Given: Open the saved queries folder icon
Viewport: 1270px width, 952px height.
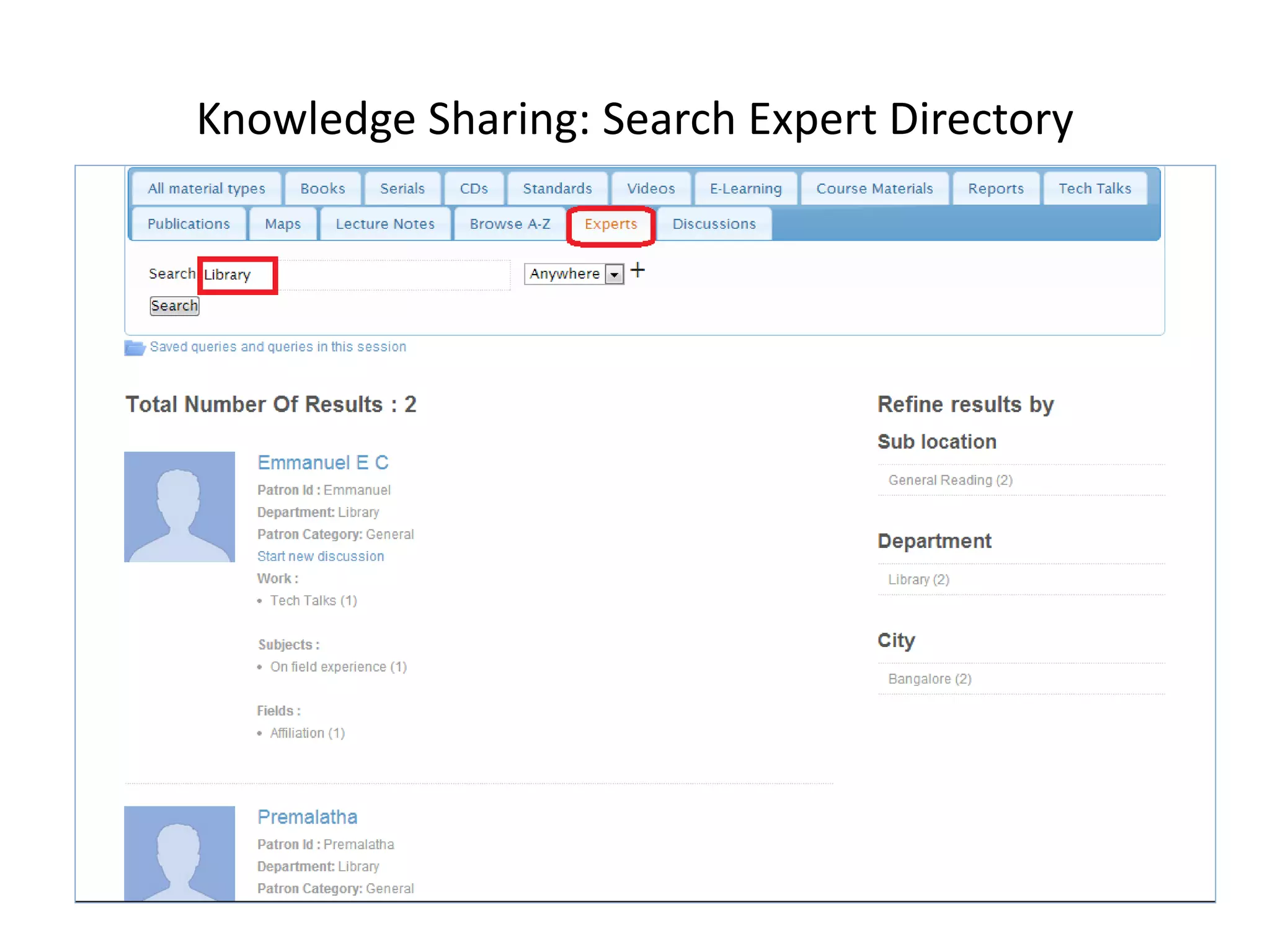Looking at the screenshot, I should pyautogui.click(x=135, y=348).
